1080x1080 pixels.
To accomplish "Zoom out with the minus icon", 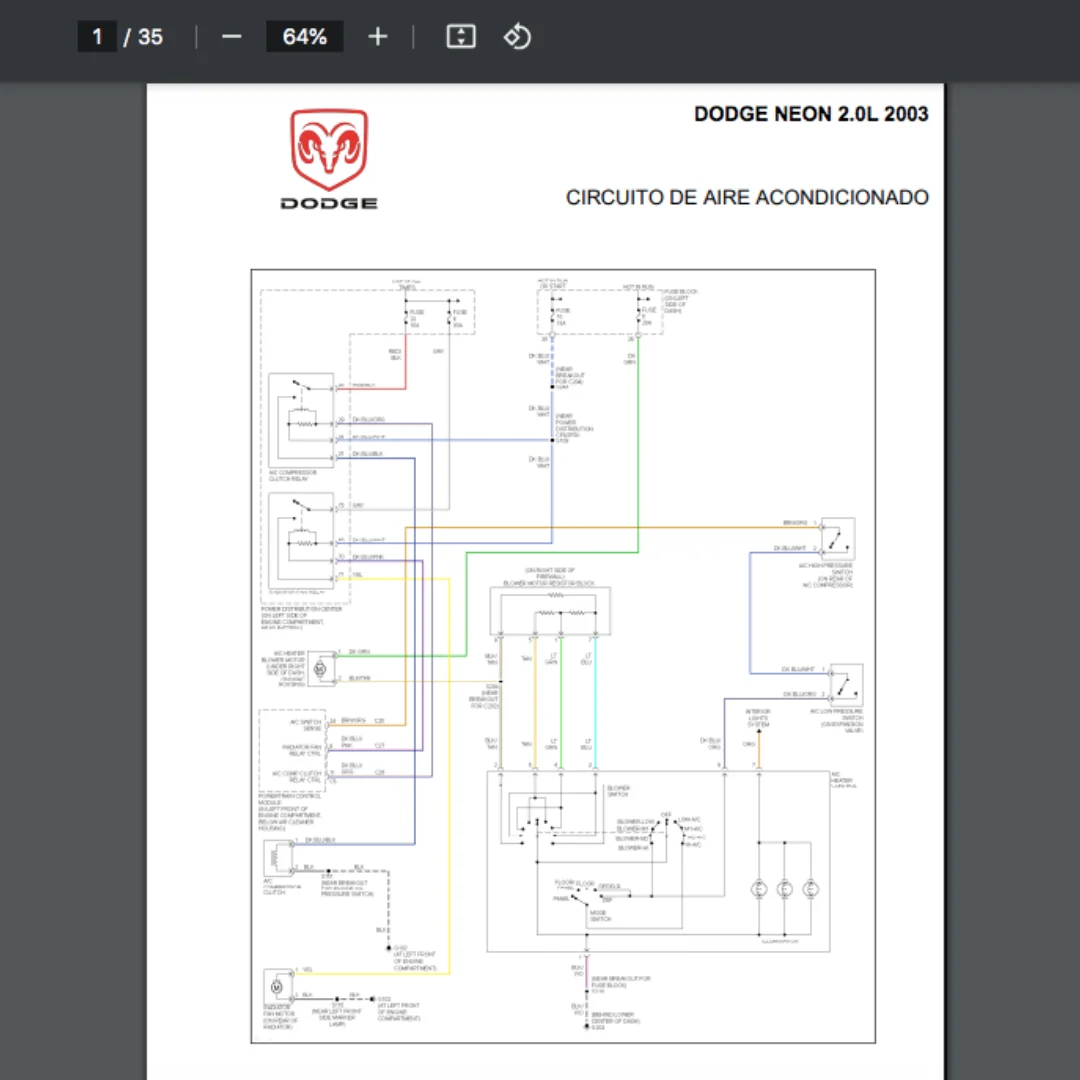I will click(x=231, y=37).
